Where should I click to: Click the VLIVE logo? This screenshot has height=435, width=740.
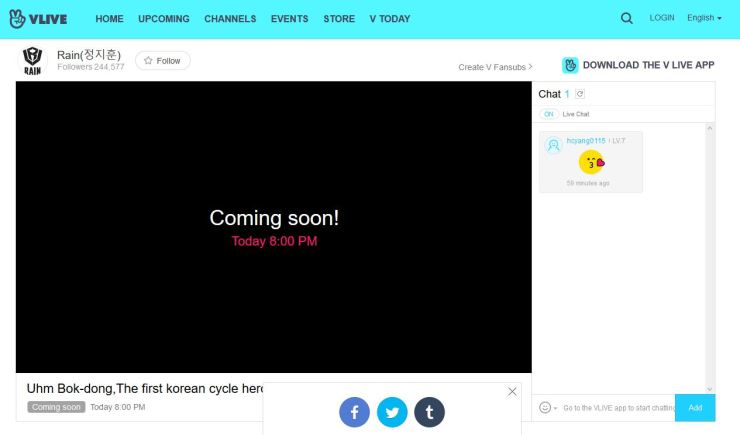(x=38, y=18)
